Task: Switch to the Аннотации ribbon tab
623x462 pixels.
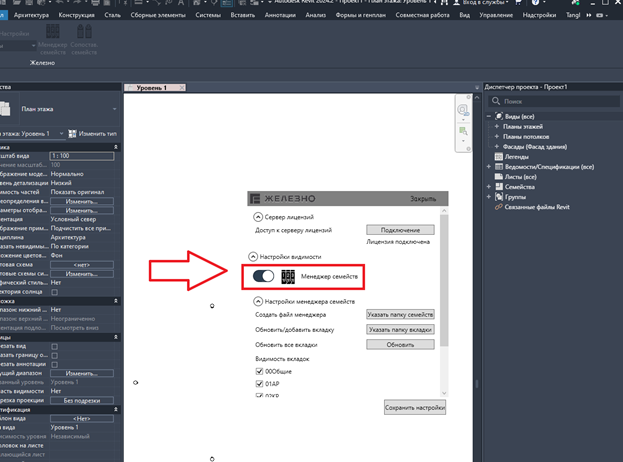Action: click(280, 15)
